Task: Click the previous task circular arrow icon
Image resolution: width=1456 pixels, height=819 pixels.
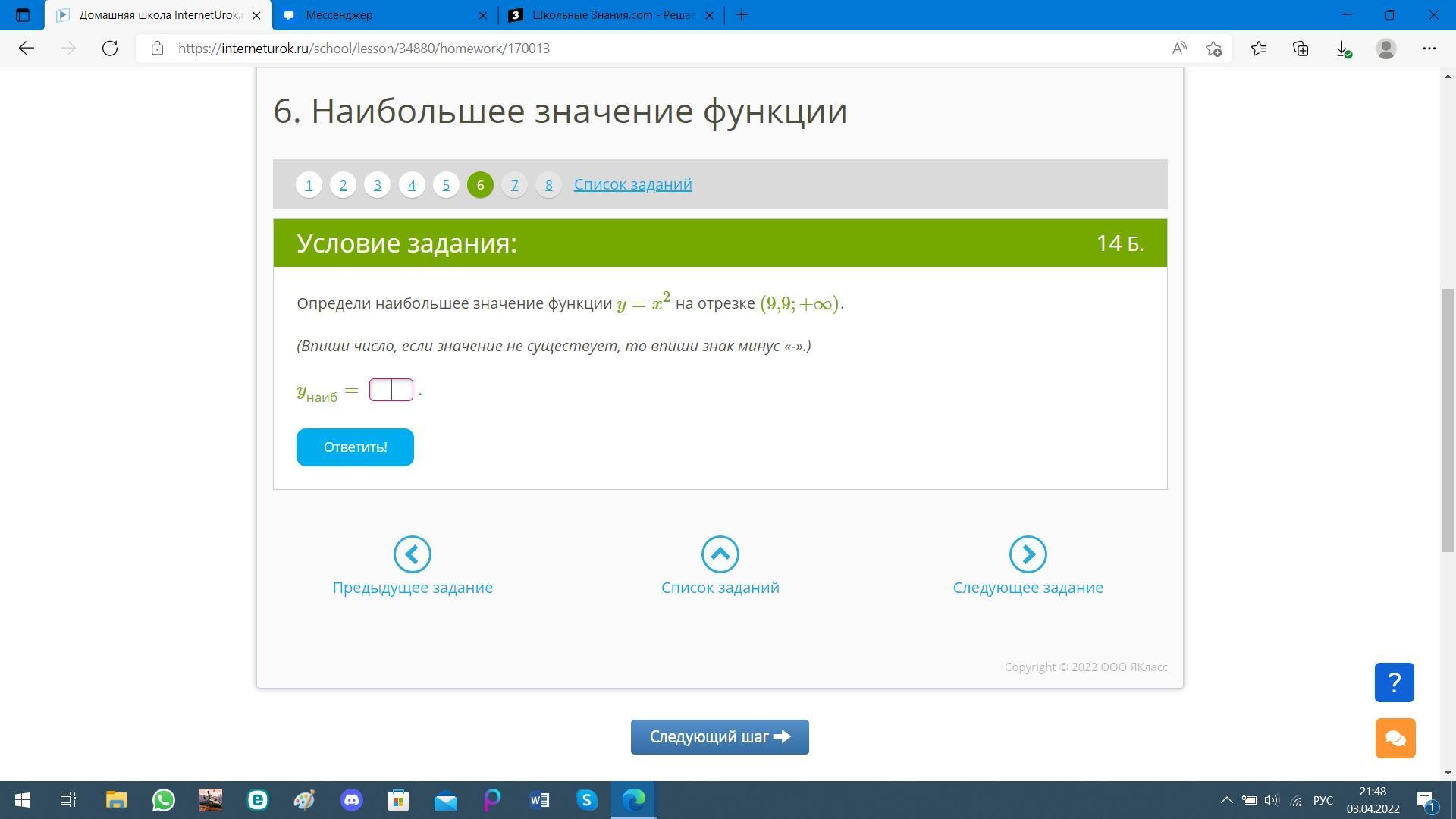Action: click(413, 554)
